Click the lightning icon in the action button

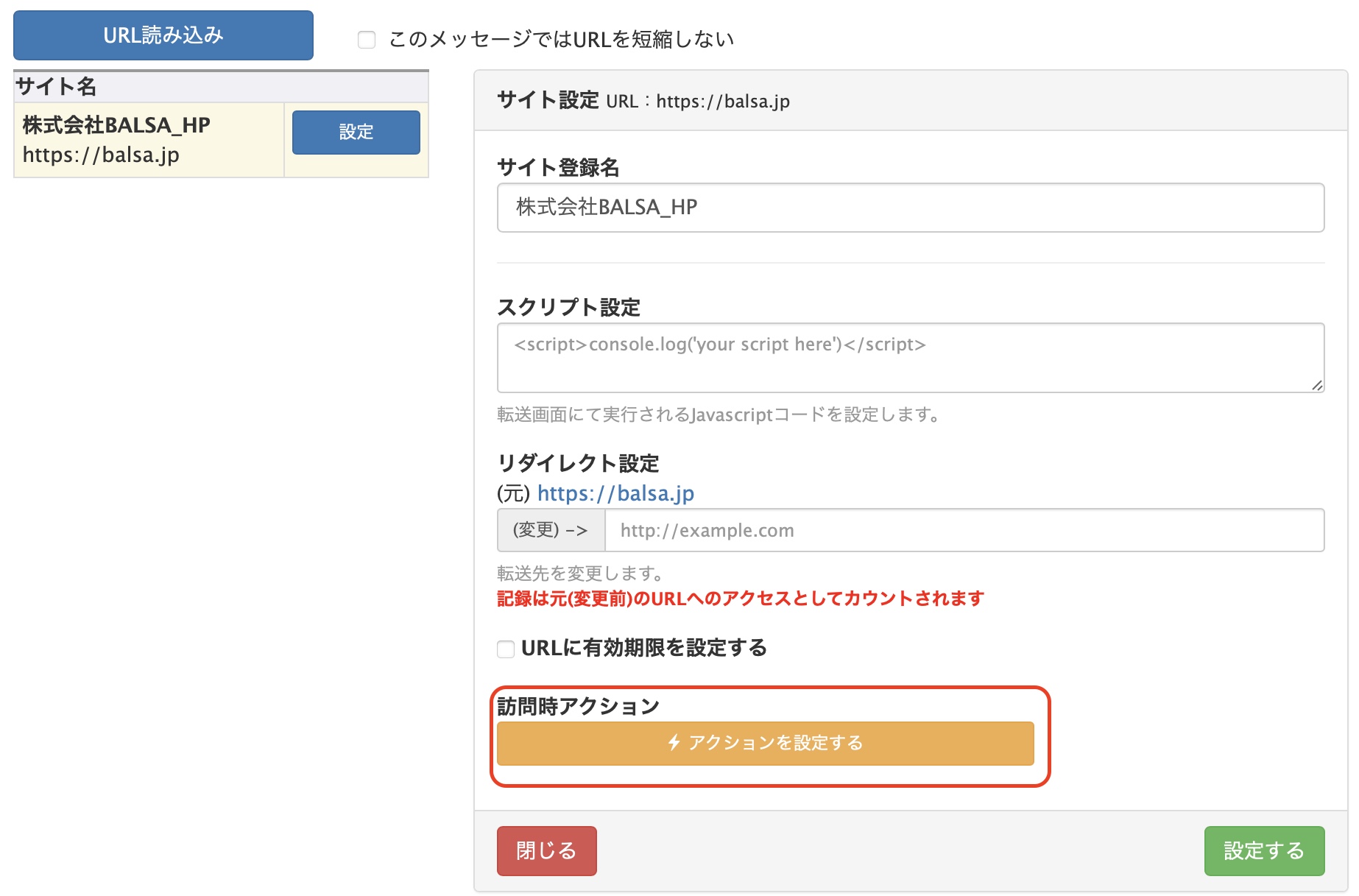tap(674, 744)
